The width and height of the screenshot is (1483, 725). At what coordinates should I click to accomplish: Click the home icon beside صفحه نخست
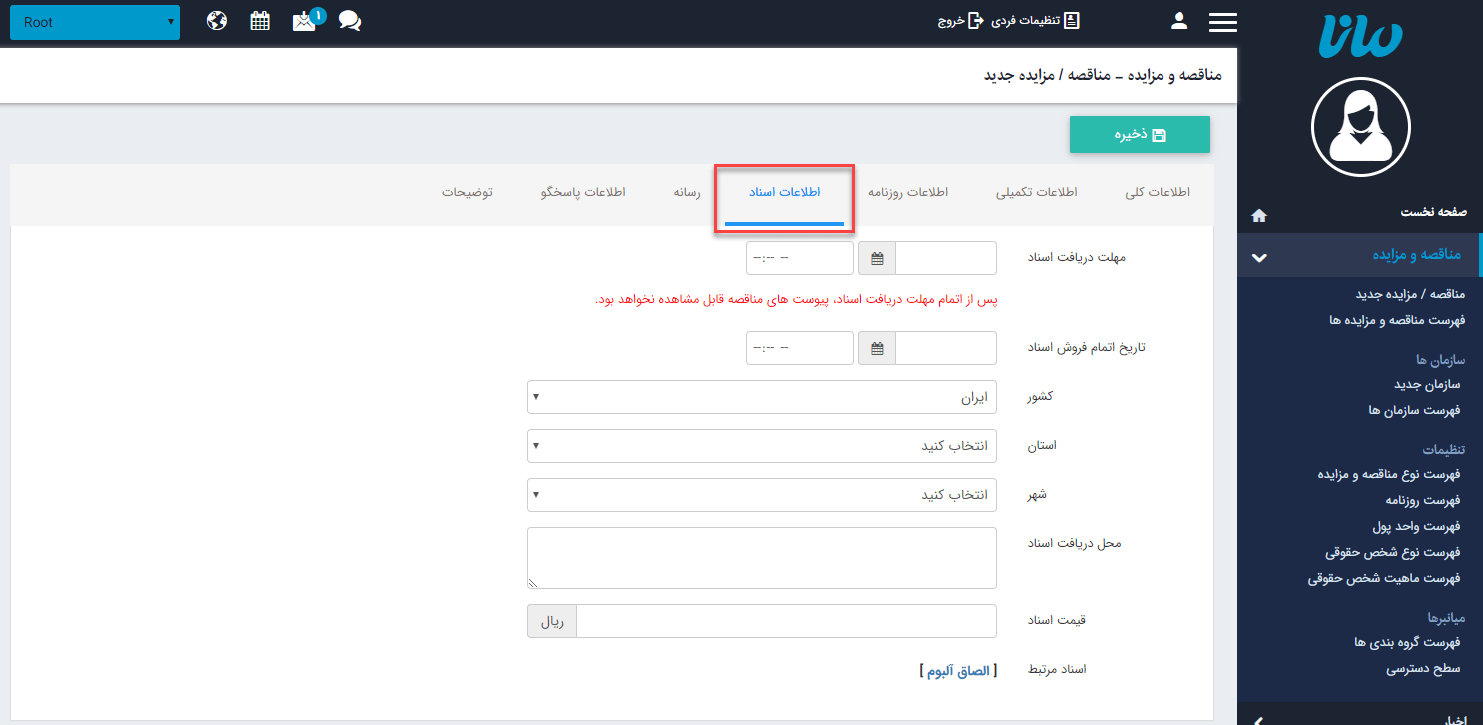click(1258, 214)
